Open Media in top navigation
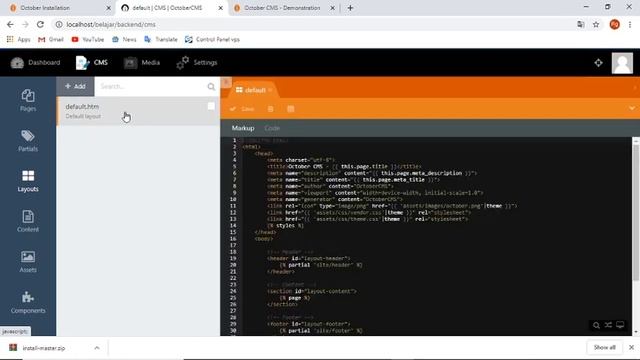This screenshot has height=360, width=640. coord(142,62)
